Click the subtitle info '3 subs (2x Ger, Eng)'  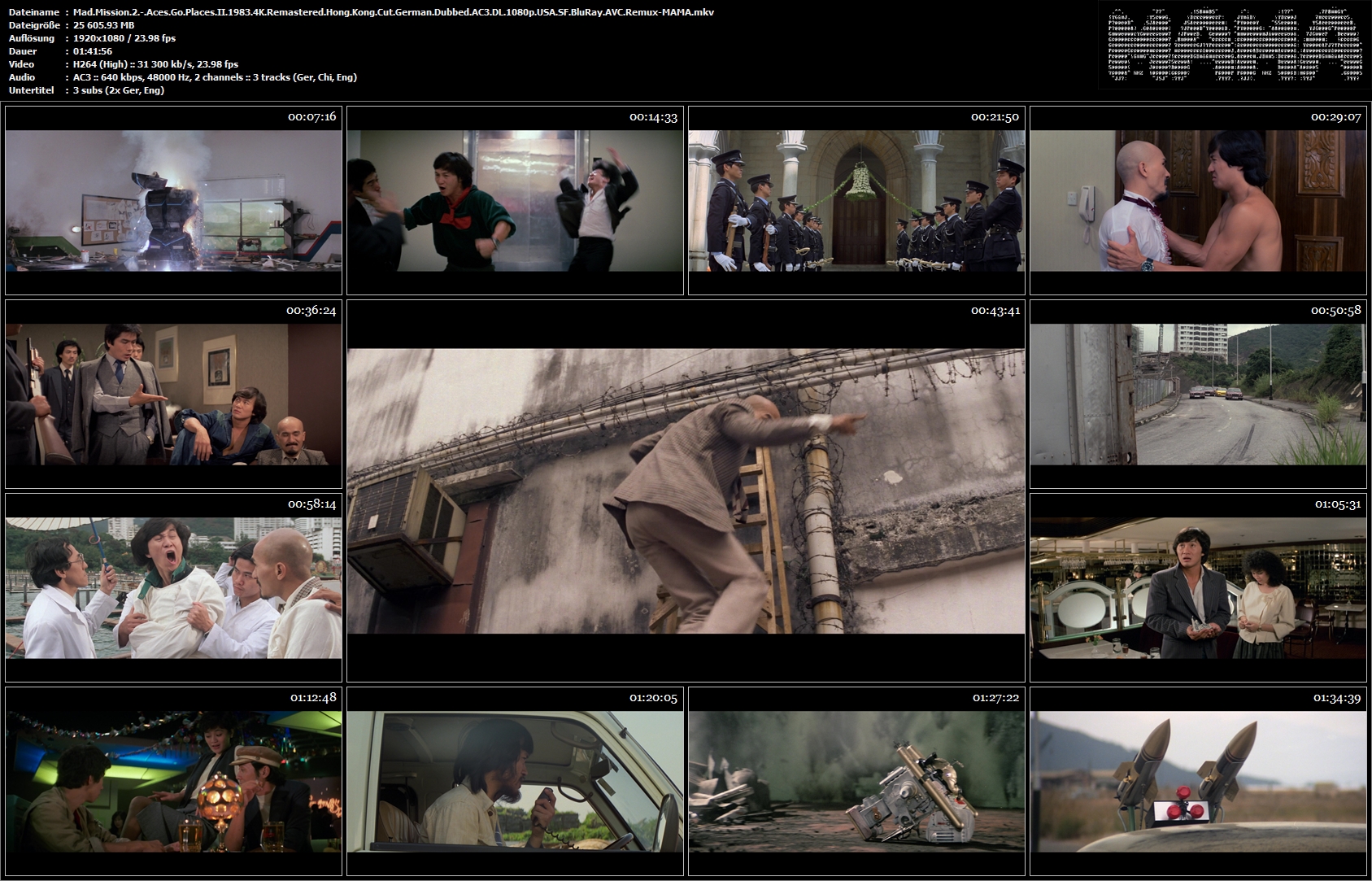119,90
